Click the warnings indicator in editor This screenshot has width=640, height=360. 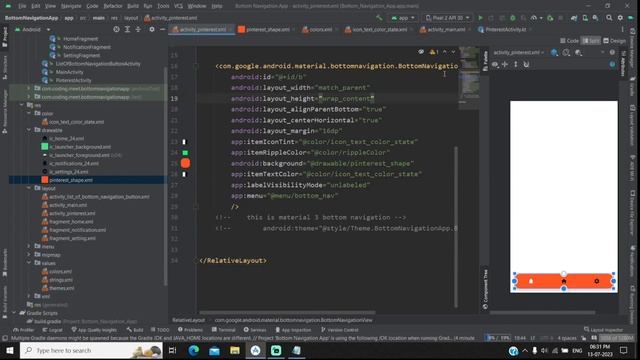434,52
